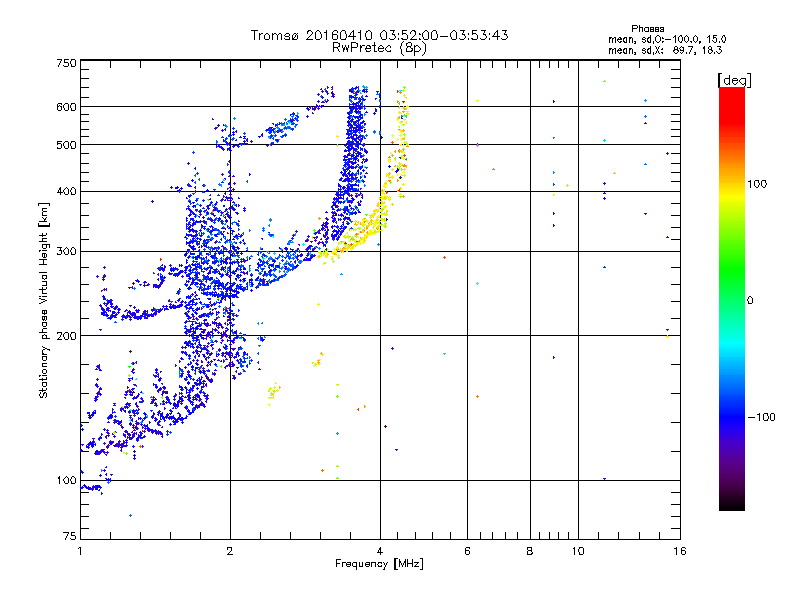
Task: Click the y-axis tick label '750'
Action: [x=66, y=63]
